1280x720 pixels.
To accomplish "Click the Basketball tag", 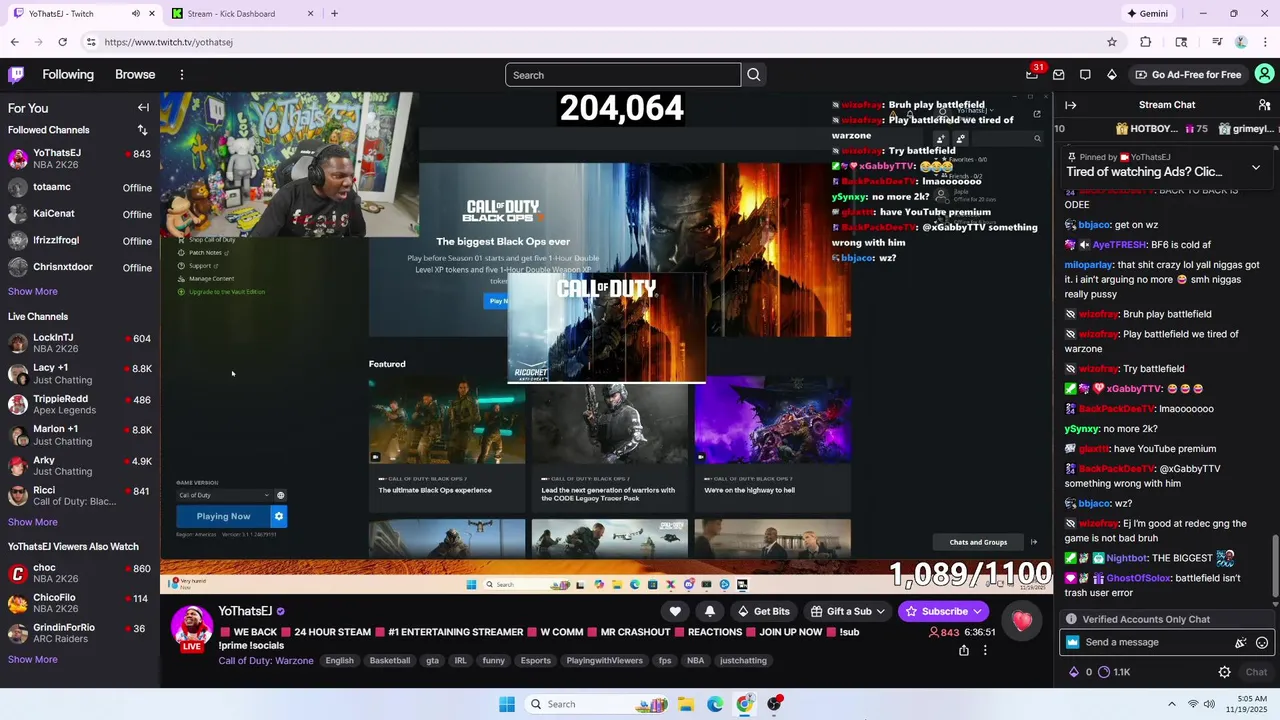I will [390, 661].
